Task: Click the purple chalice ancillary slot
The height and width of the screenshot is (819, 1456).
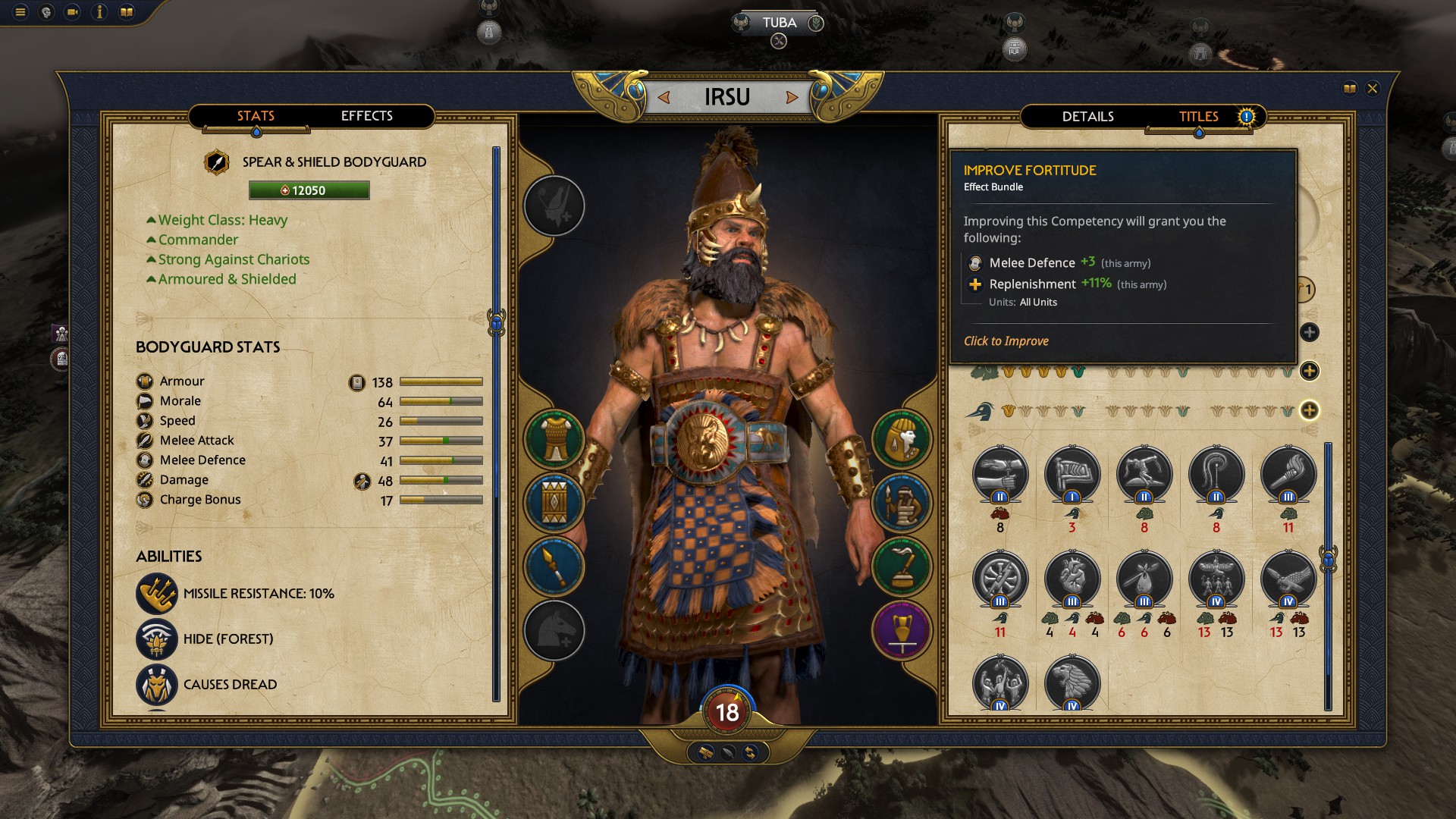Action: tap(902, 629)
